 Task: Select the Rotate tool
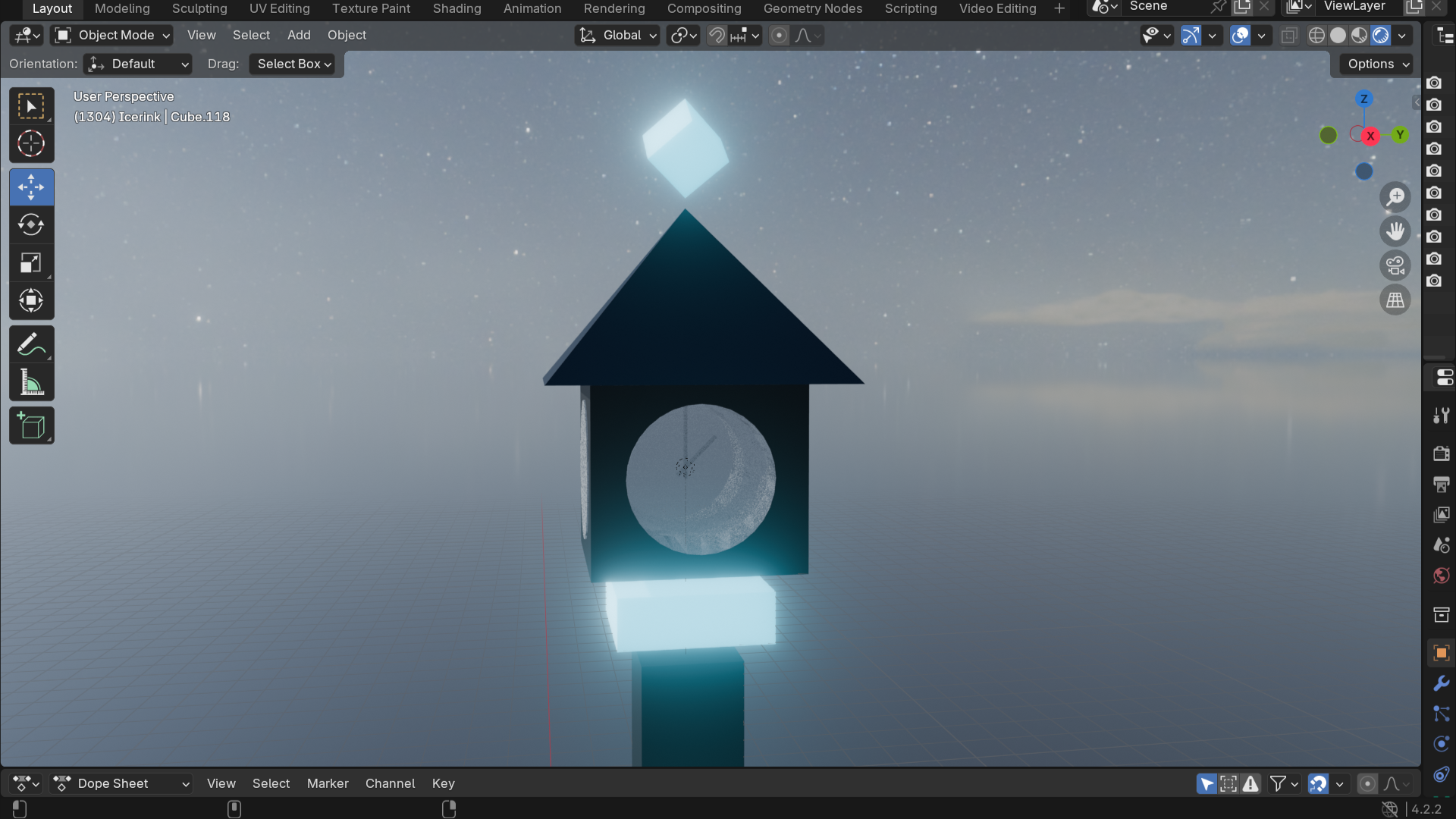(31, 225)
